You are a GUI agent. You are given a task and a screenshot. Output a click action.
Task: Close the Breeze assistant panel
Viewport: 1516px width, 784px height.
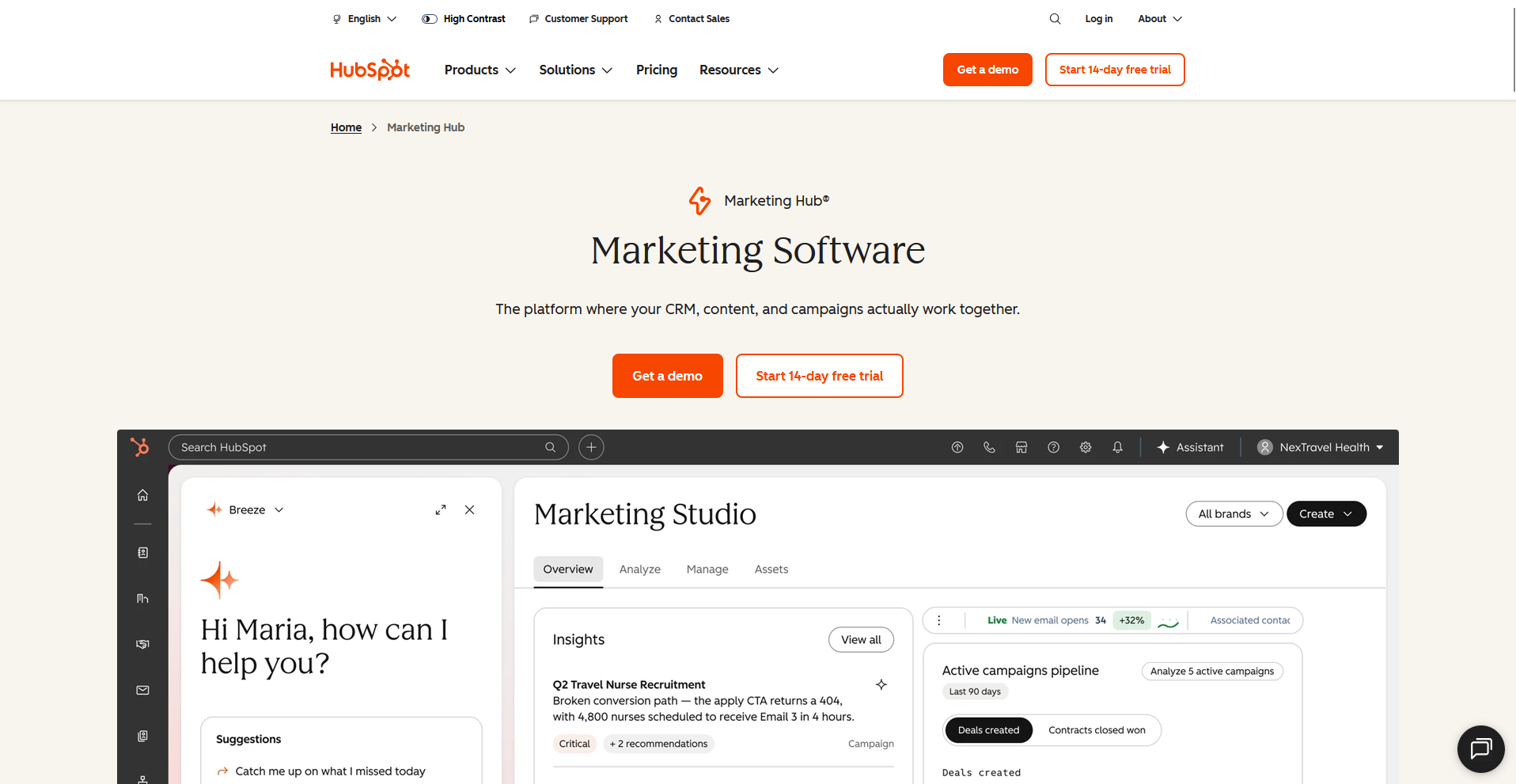click(470, 510)
